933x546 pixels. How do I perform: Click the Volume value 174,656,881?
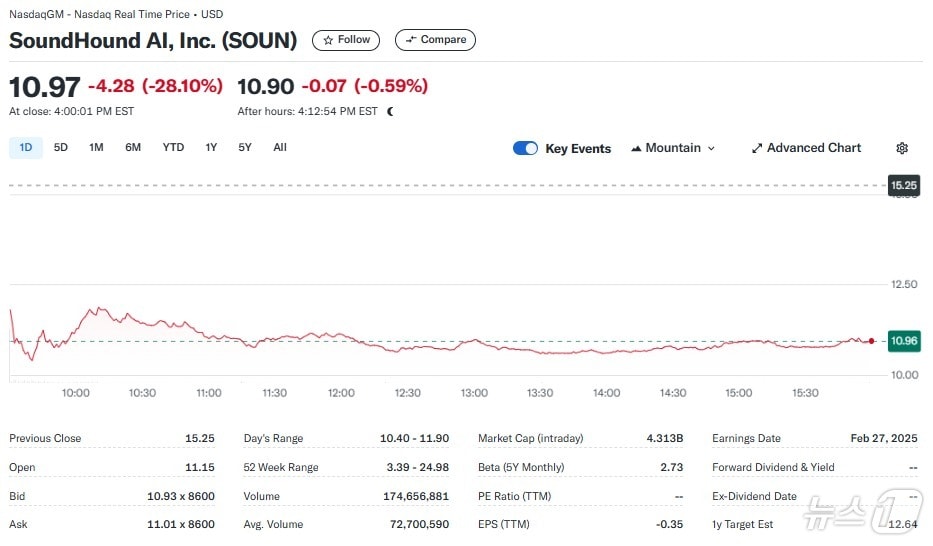pos(416,496)
